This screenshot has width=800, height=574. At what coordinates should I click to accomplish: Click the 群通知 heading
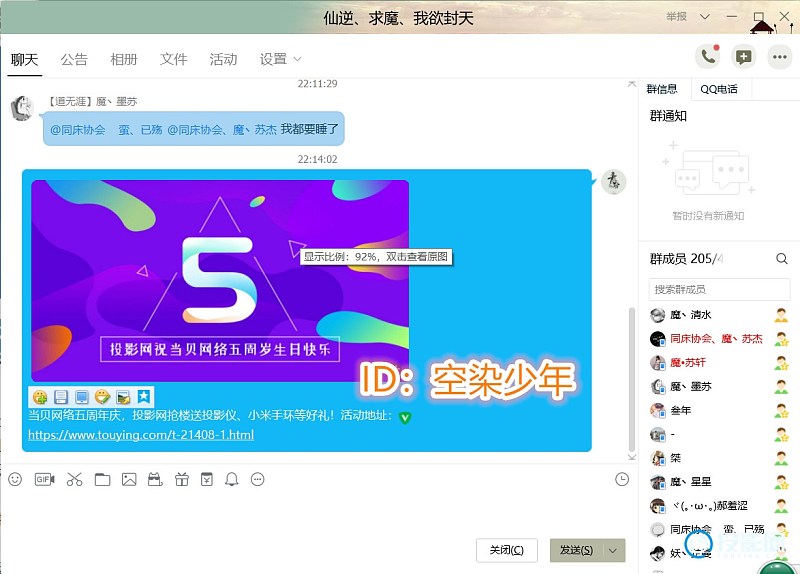pos(668,116)
